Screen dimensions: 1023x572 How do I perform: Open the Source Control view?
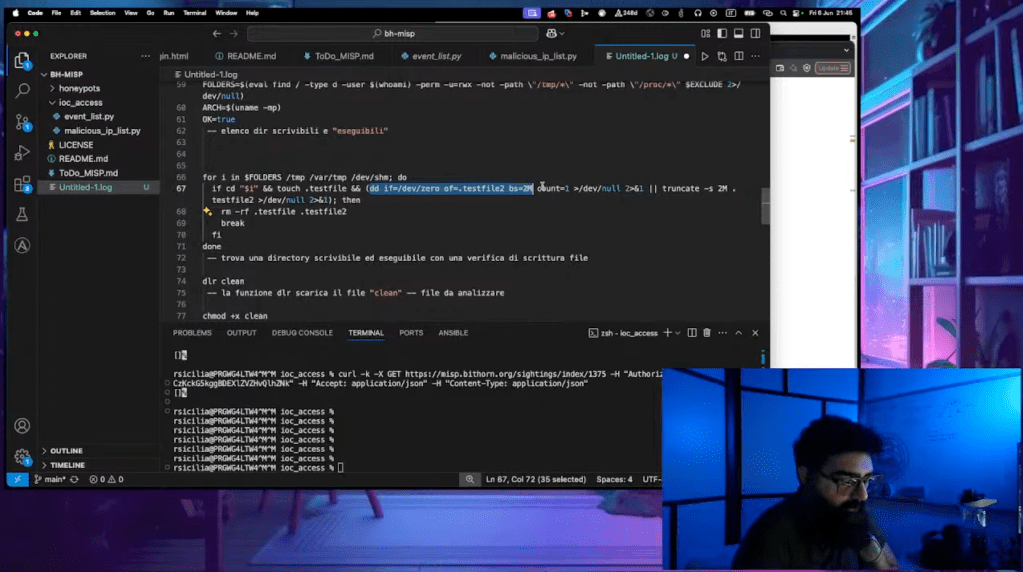22,121
